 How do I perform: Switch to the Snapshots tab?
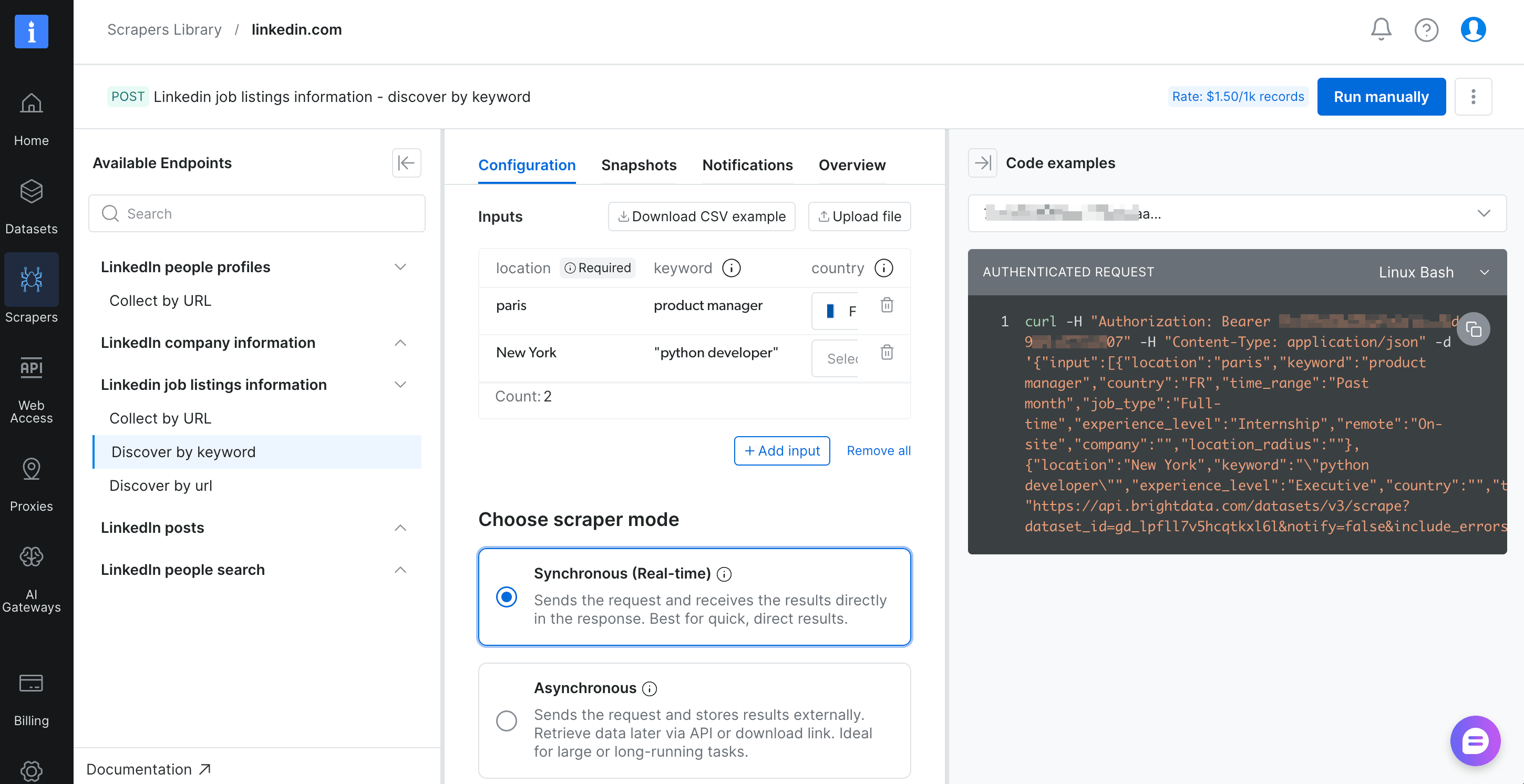639,165
